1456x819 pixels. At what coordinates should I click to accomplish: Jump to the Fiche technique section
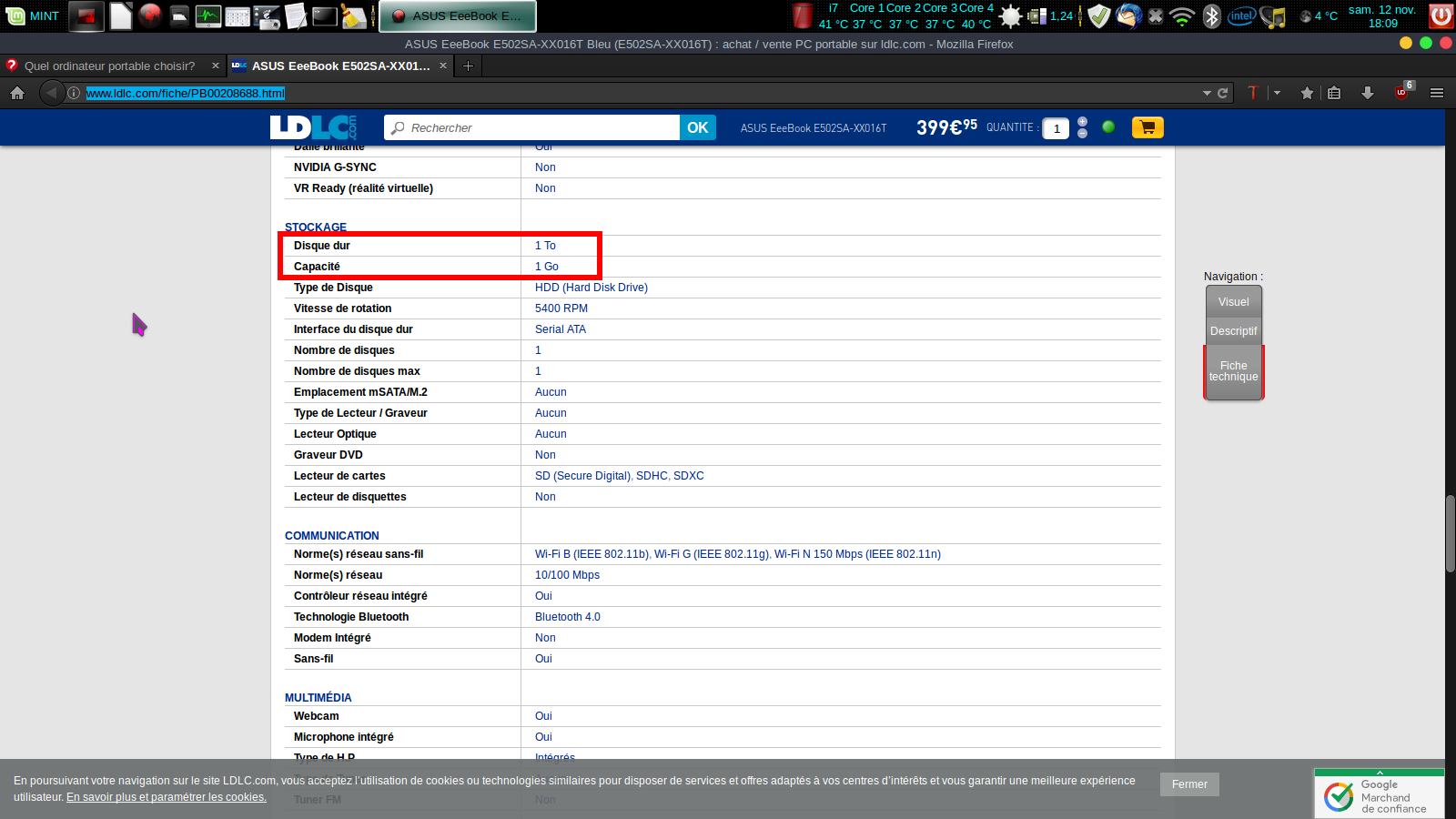[1234, 371]
